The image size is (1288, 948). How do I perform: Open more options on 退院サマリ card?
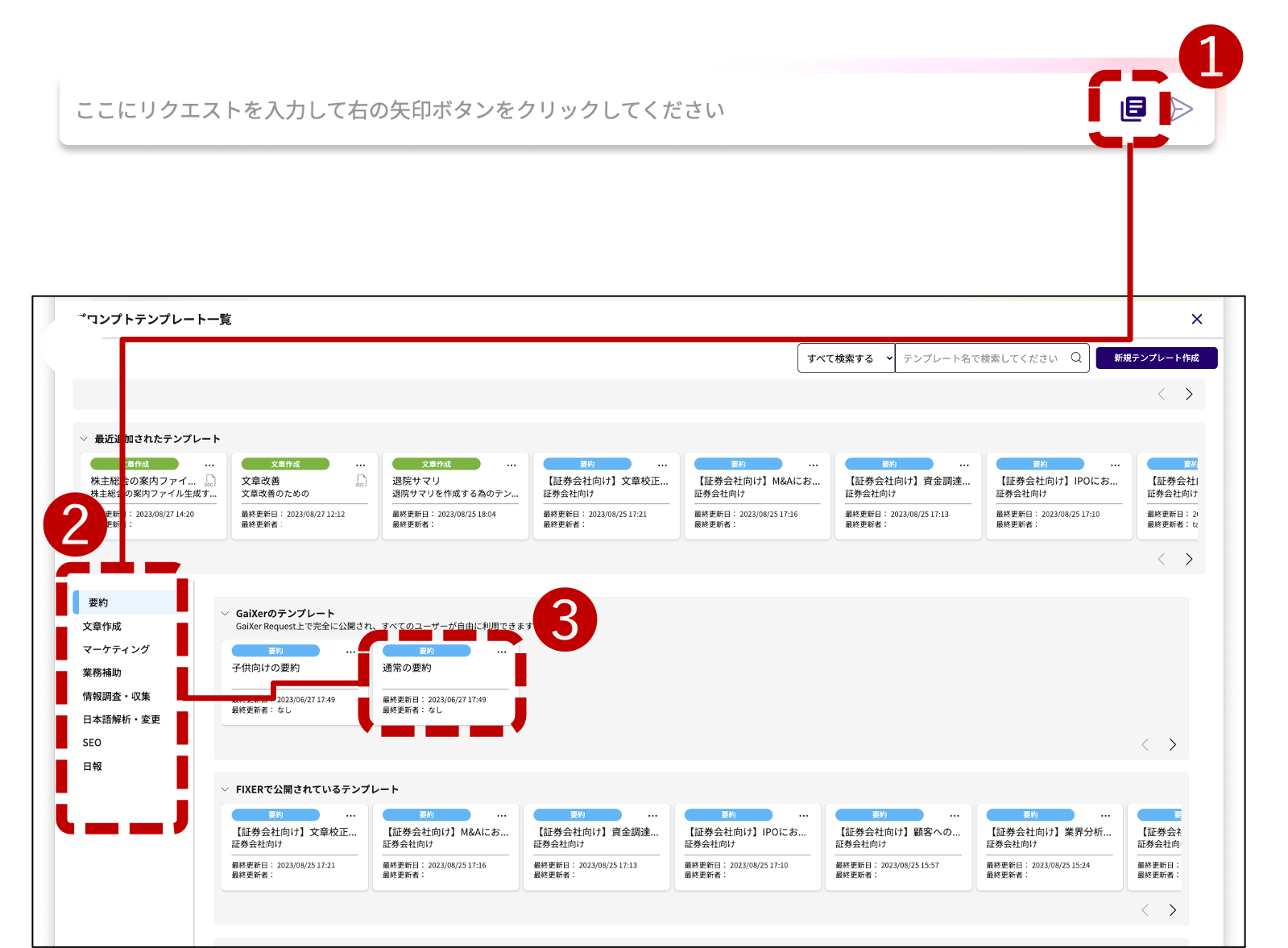511,465
